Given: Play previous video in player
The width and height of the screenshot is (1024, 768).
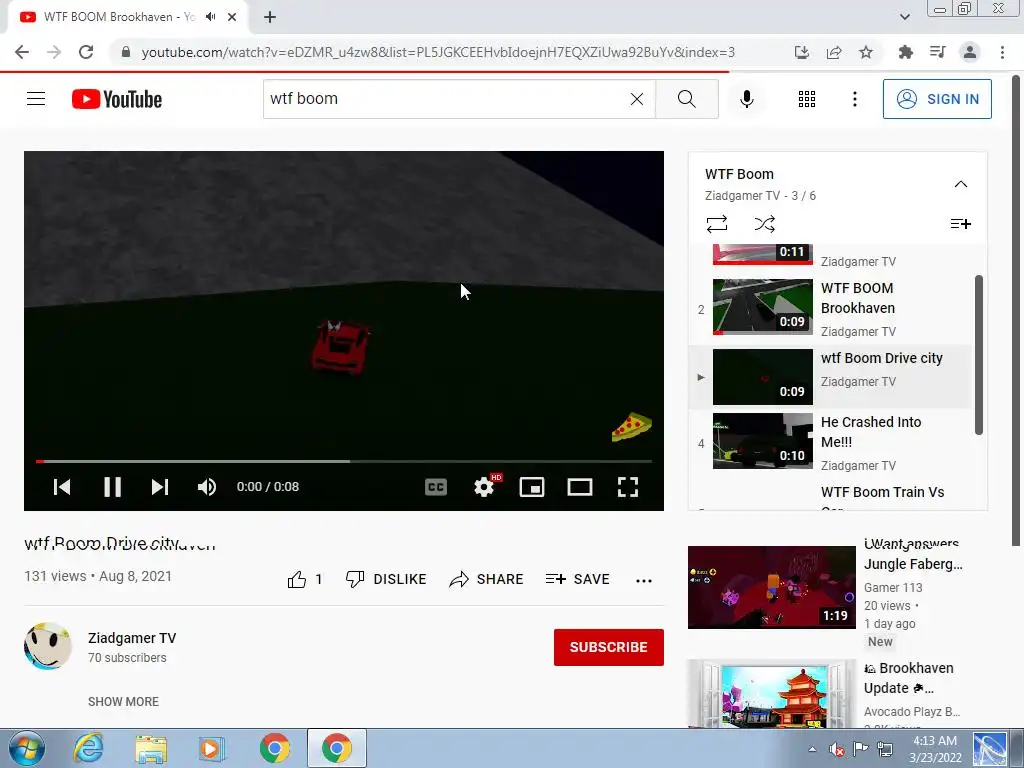Looking at the screenshot, I should coord(62,487).
